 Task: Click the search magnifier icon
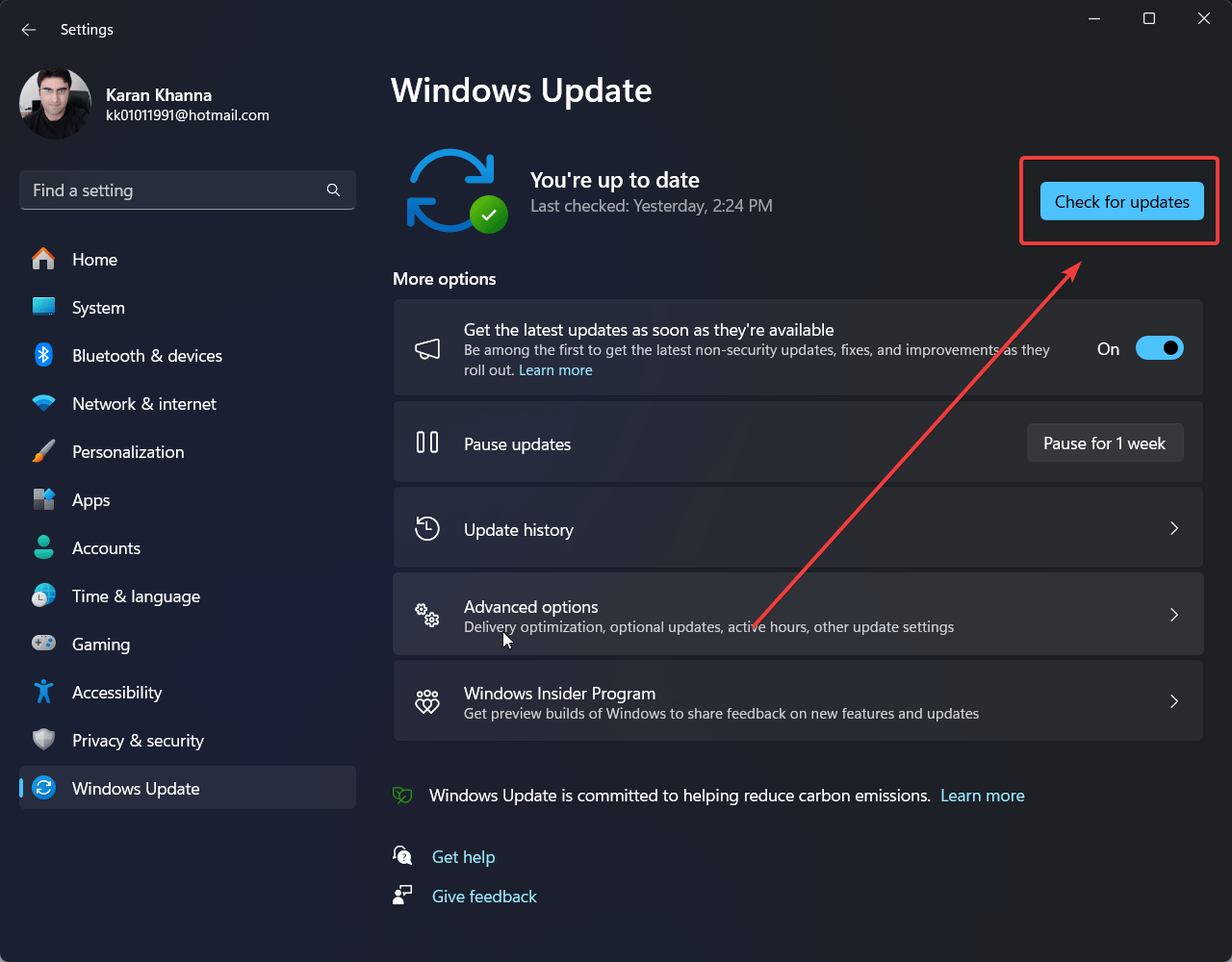pos(333,190)
